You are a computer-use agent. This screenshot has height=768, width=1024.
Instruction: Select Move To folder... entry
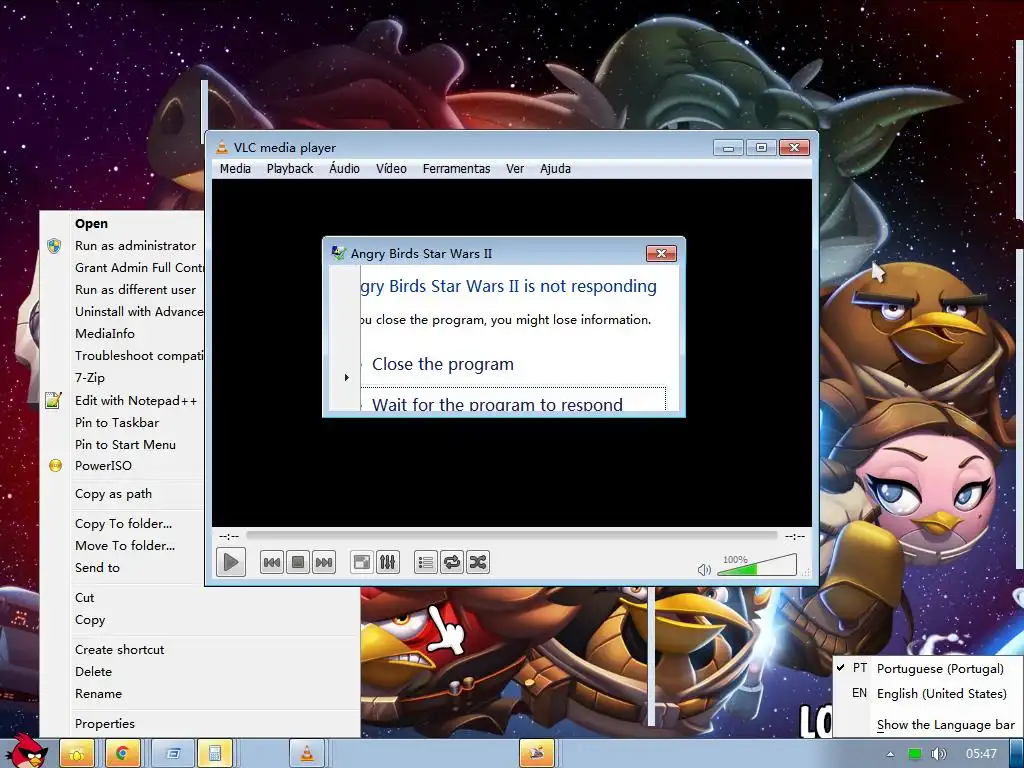(x=125, y=546)
